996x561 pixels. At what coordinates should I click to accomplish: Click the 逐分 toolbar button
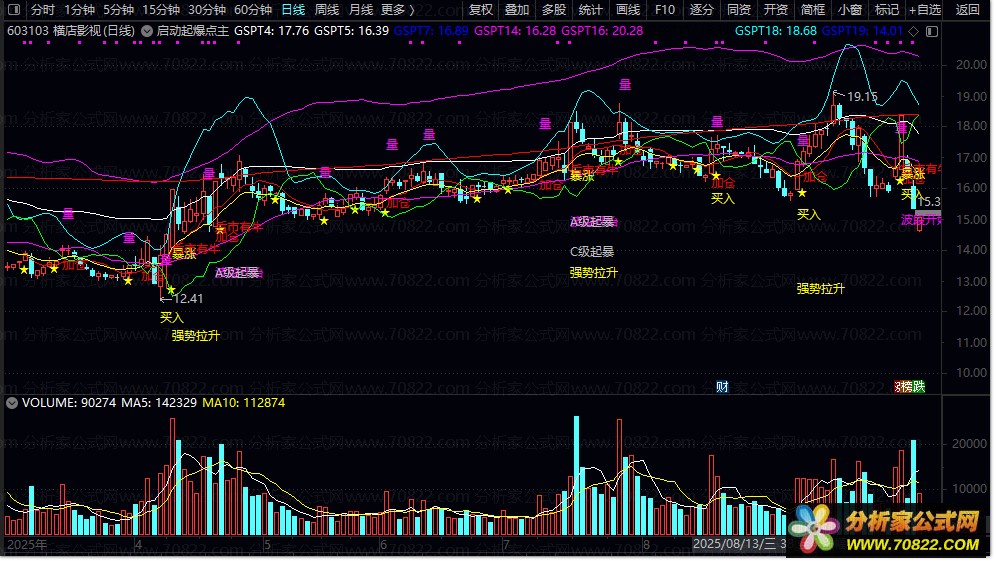pos(701,10)
